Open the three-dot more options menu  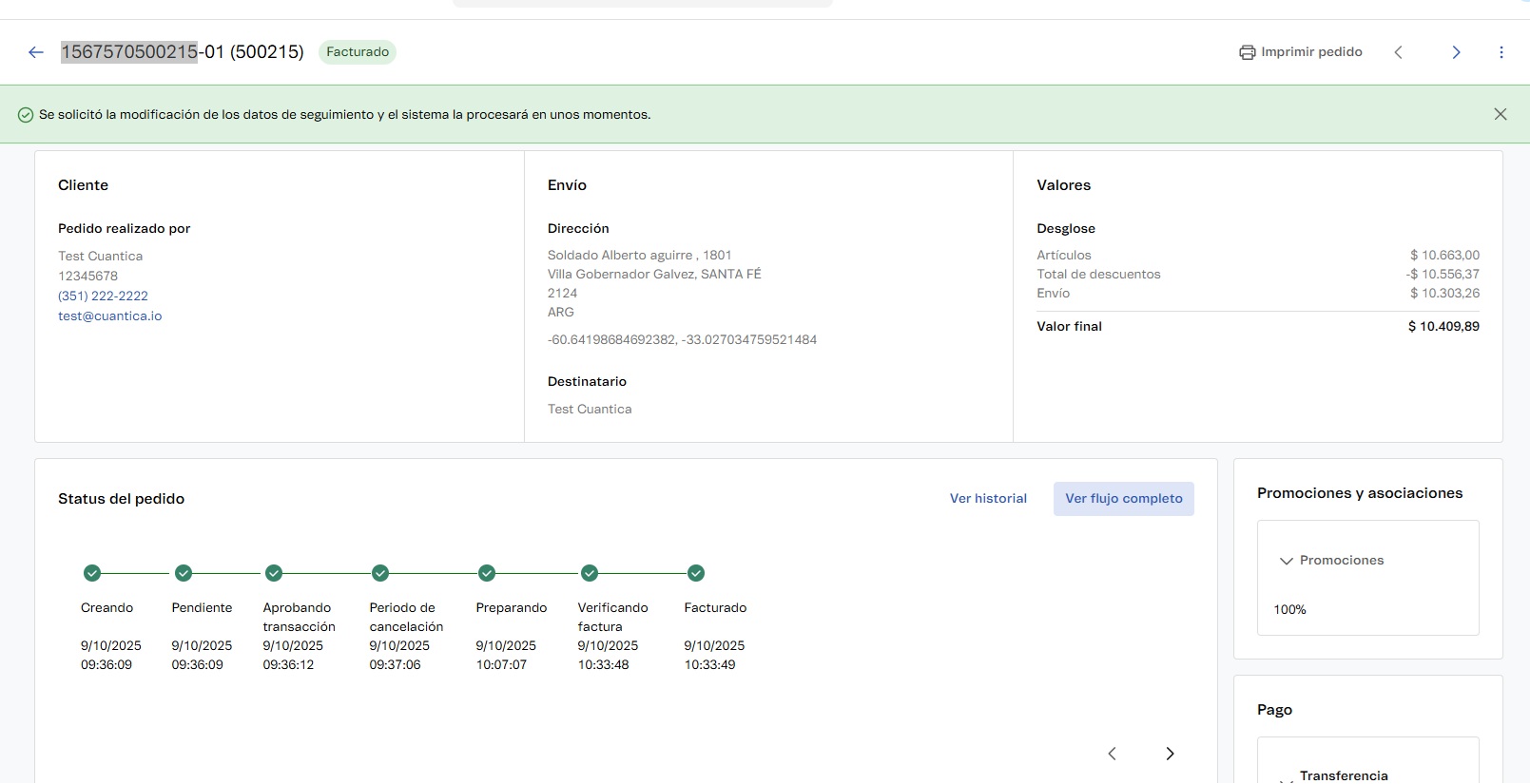1501,52
